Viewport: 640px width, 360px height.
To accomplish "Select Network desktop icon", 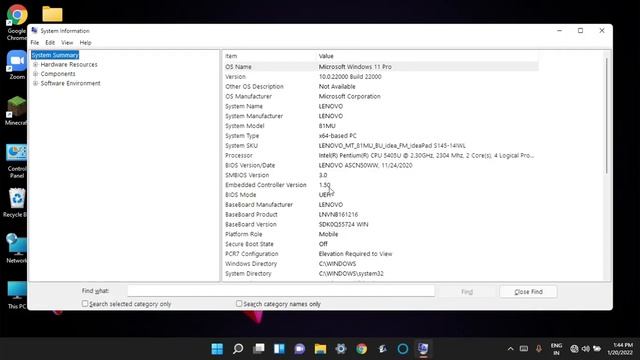I will tap(16, 248).
